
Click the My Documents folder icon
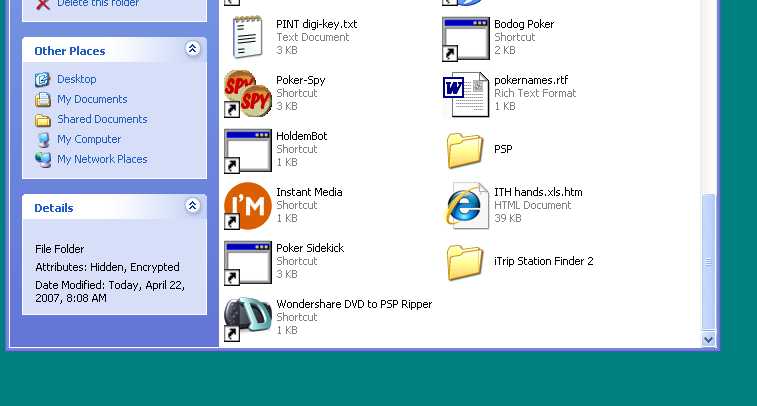coord(42,99)
